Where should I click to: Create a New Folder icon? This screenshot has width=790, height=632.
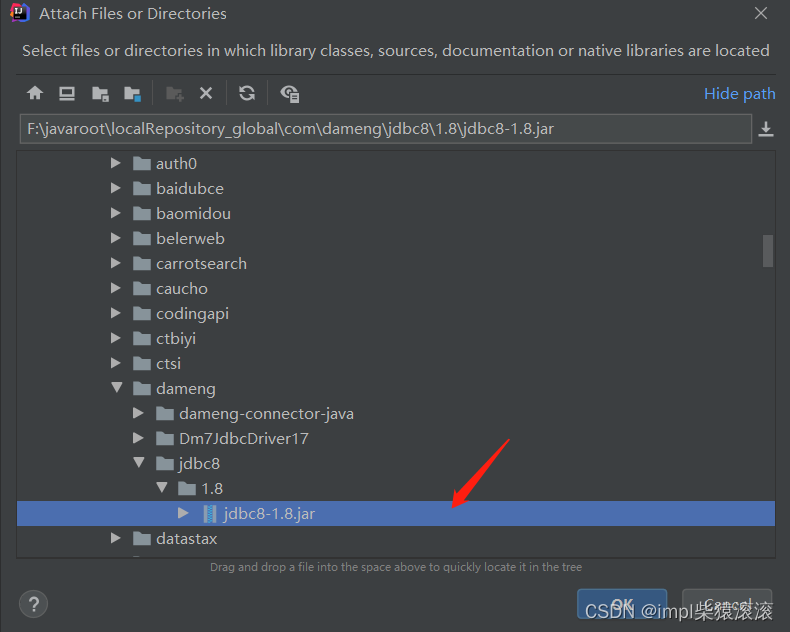pos(175,94)
